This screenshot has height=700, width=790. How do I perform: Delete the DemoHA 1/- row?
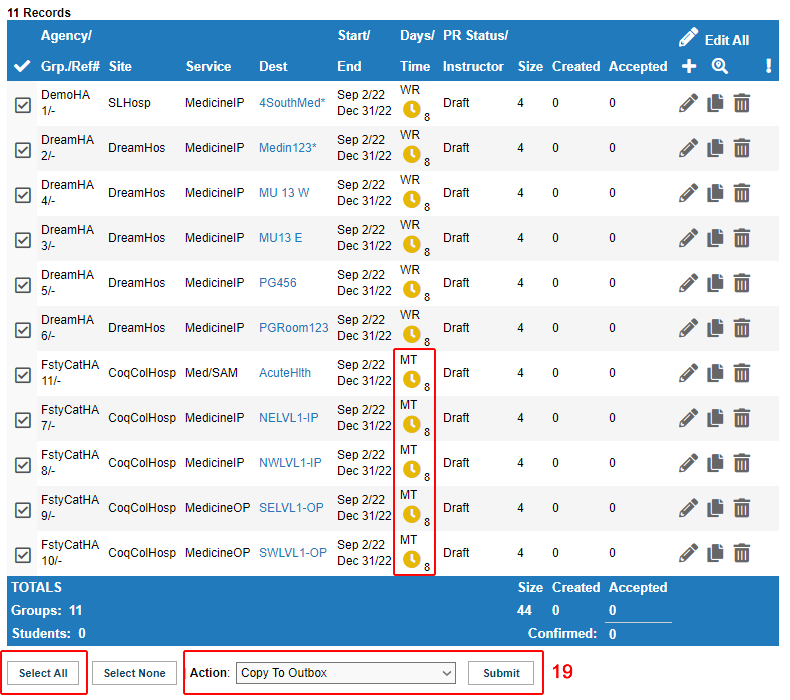click(x=742, y=103)
